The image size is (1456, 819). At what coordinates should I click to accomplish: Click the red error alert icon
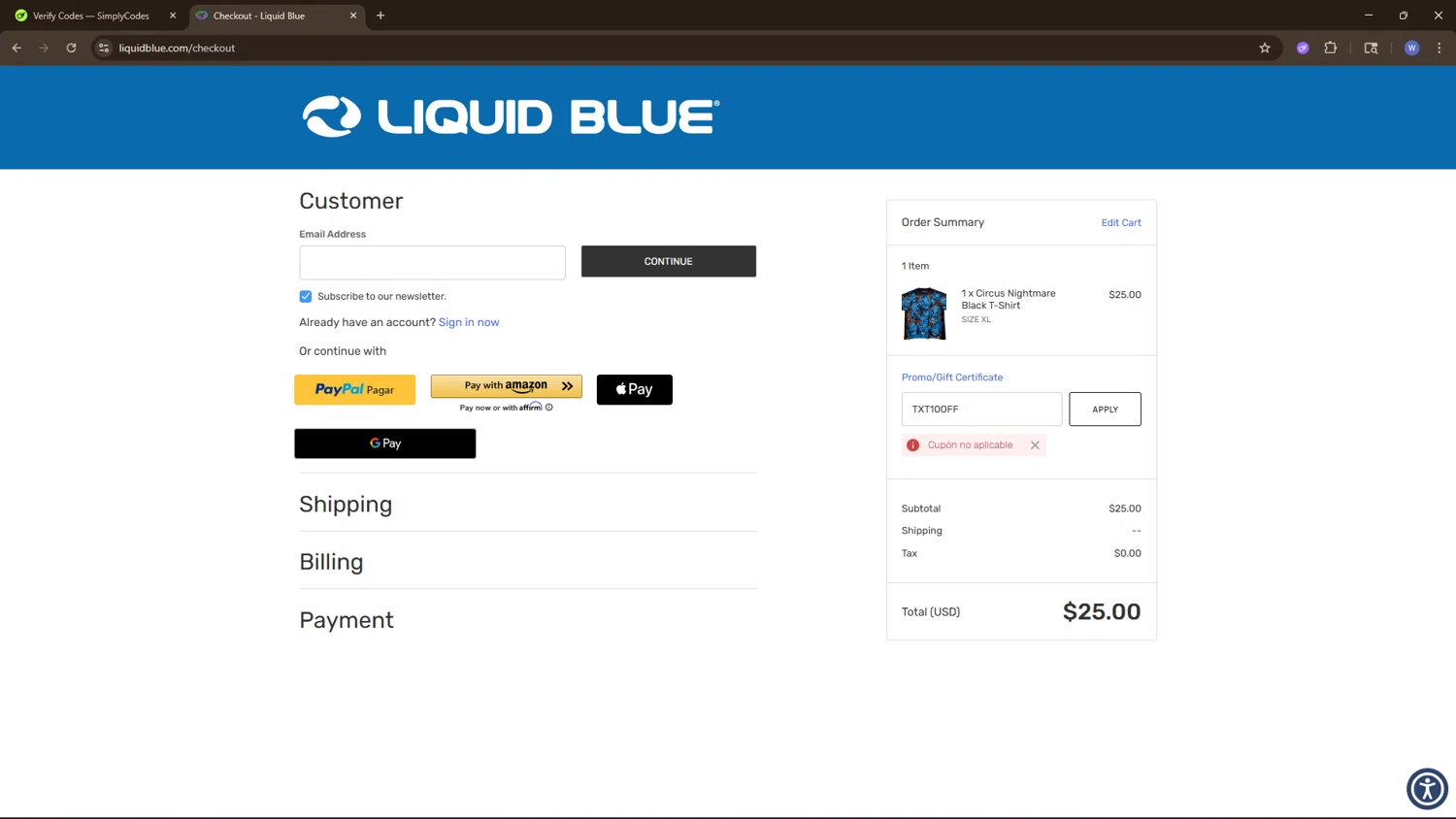pyautogui.click(x=912, y=445)
